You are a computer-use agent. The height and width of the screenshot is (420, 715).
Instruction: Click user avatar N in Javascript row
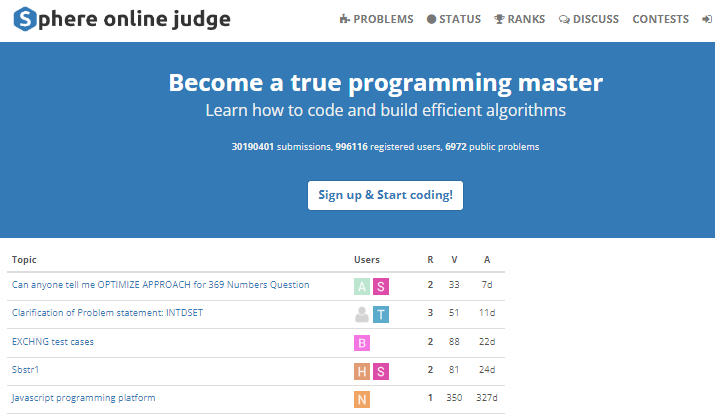click(x=362, y=399)
